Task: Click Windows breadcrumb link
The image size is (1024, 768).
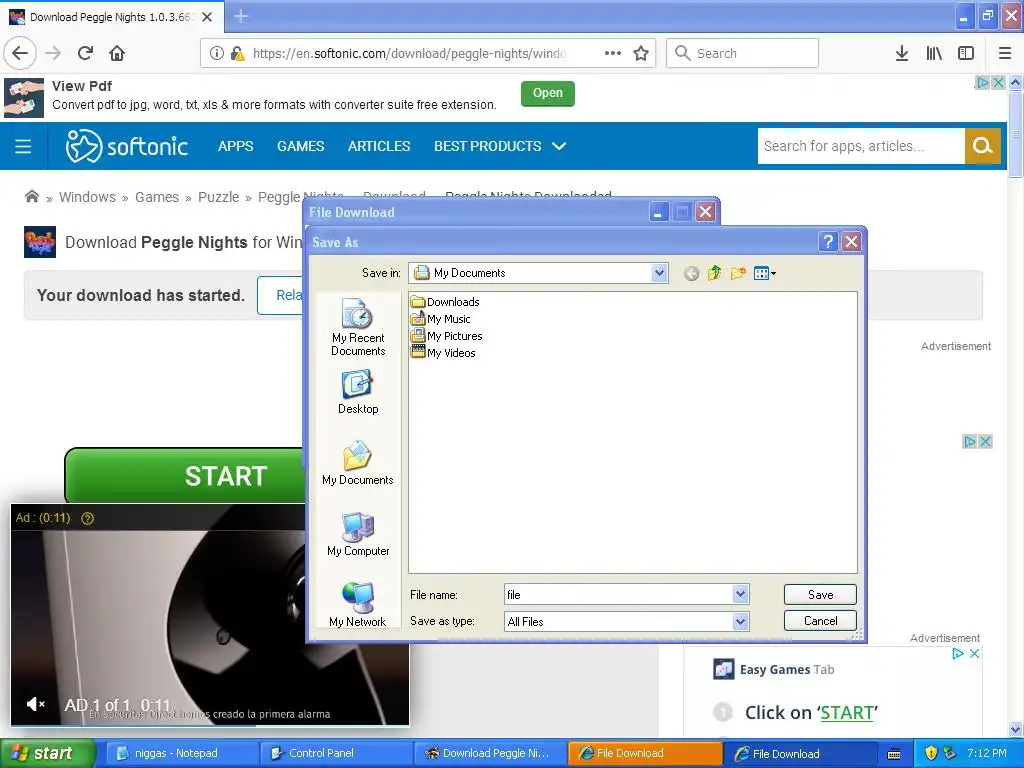Action: [88, 197]
